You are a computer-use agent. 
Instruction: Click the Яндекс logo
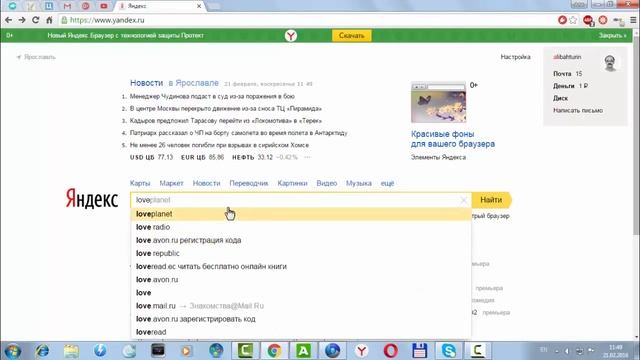92,199
